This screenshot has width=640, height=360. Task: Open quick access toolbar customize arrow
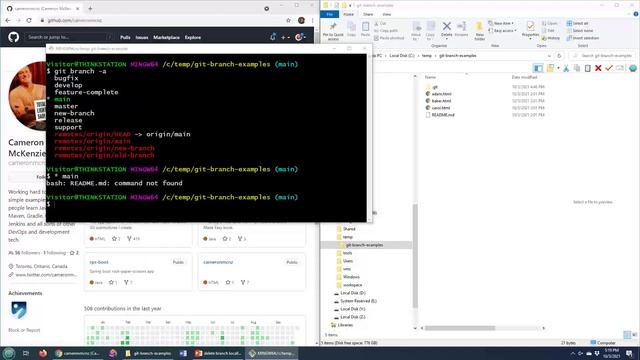(x=350, y=5)
